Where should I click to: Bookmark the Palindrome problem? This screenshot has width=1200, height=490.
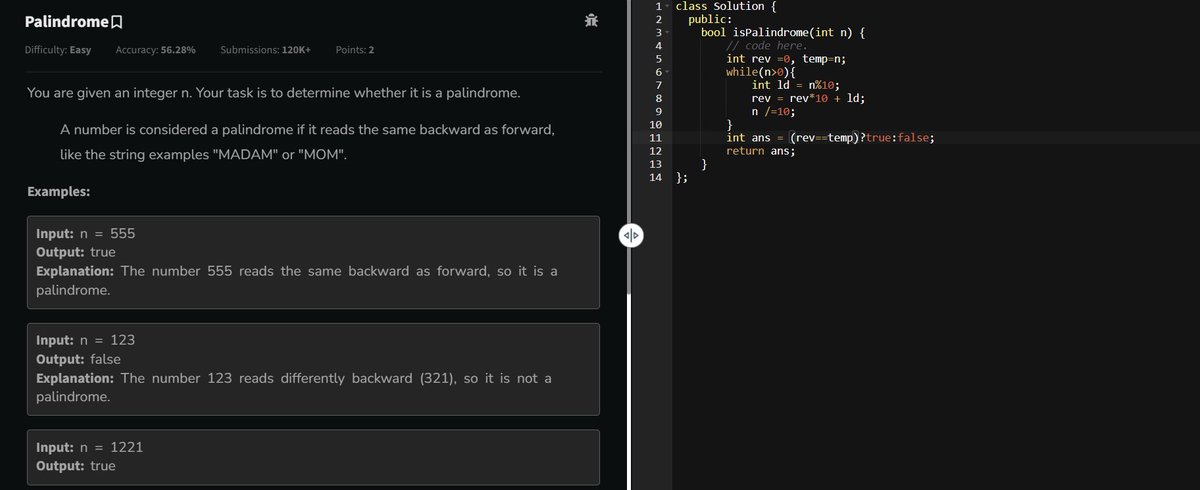tap(117, 21)
